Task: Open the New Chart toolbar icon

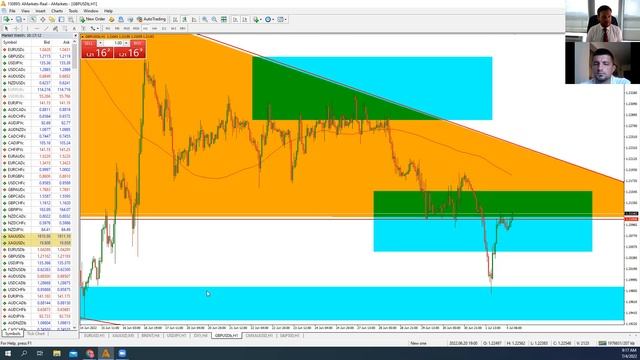Action: pyautogui.click(x=7, y=19)
